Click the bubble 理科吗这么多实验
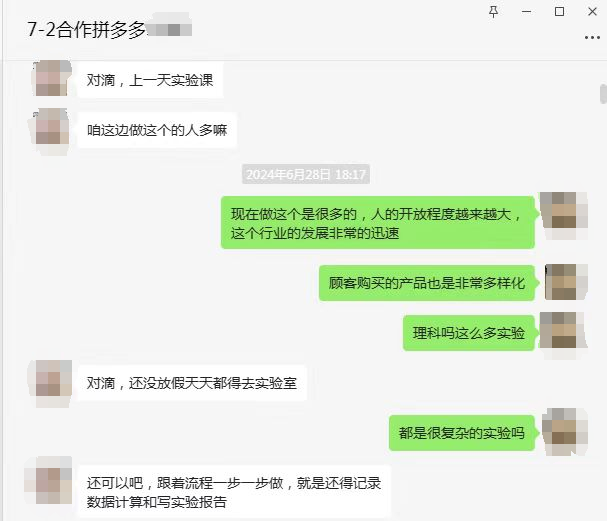Screen dimensions: 607x521 point(468,333)
